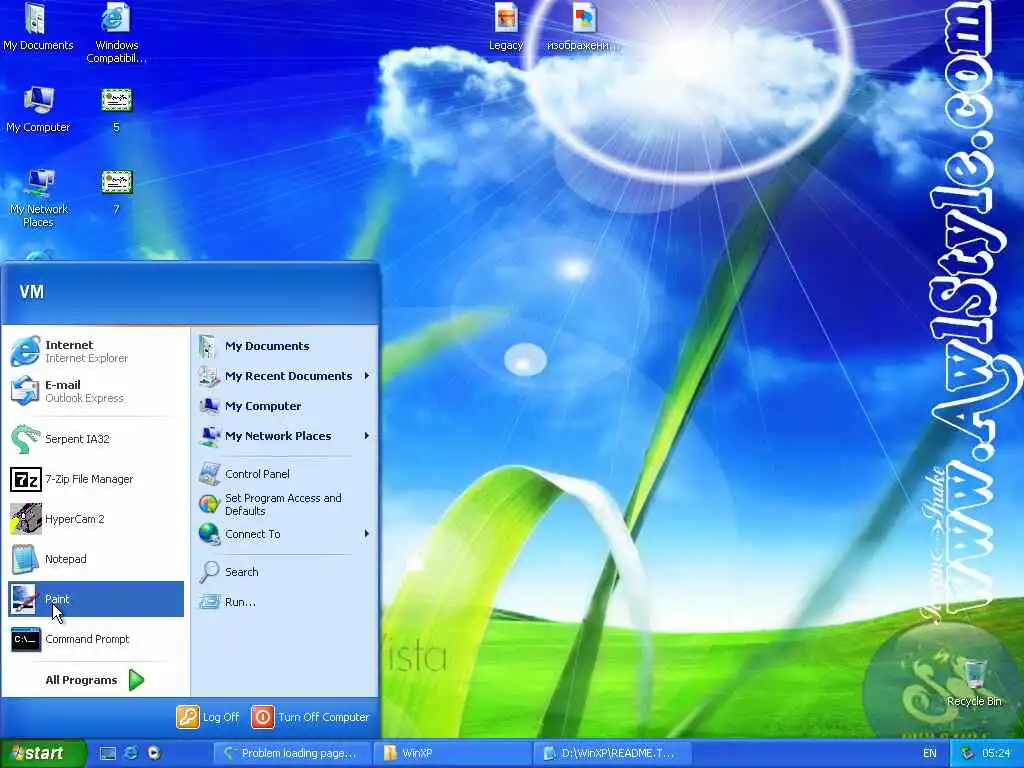Launch Internet Explorer from the Start menu
The height and width of the screenshot is (768, 1024).
coord(96,351)
